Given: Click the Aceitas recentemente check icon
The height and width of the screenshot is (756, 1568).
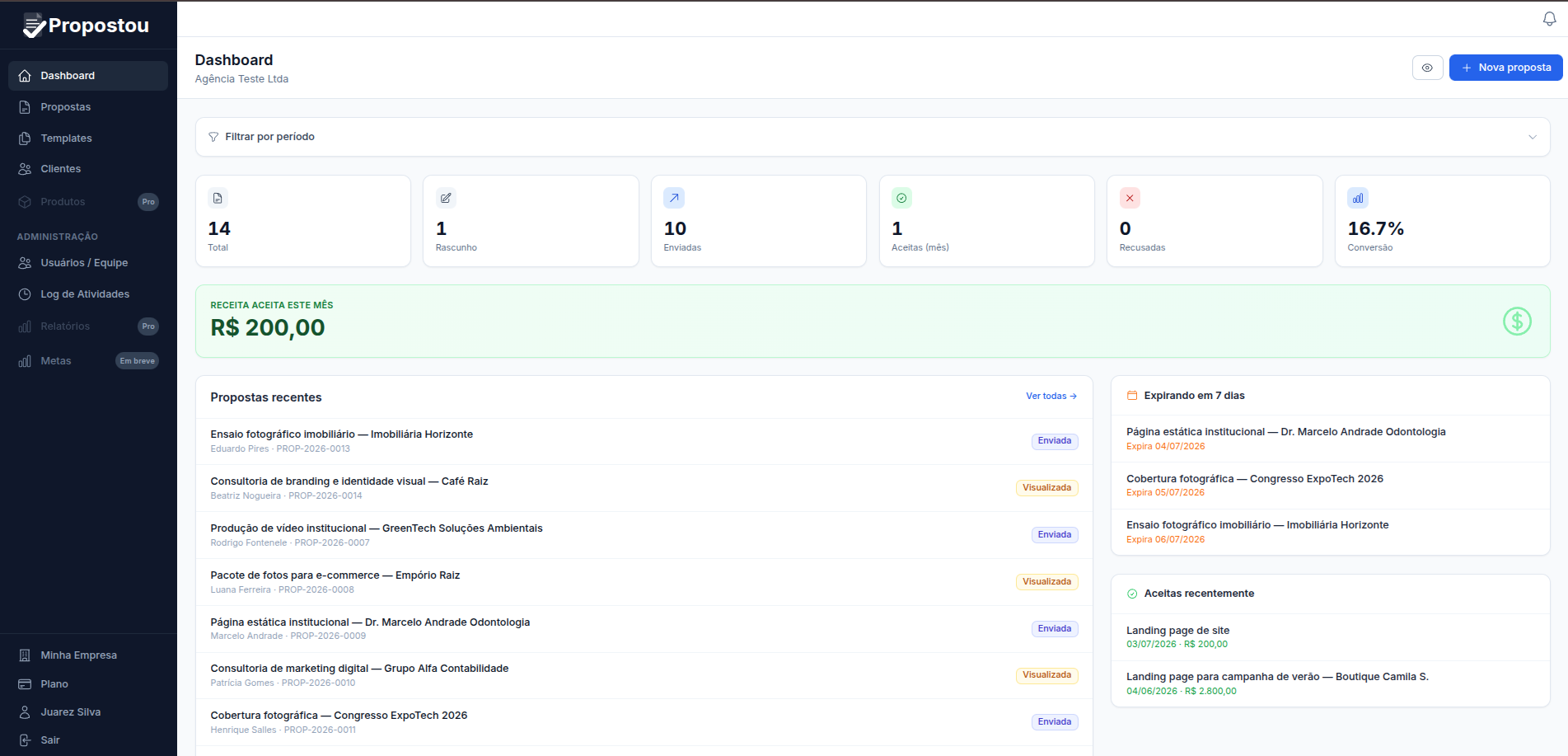Looking at the screenshot, I should coord(1132,594).
